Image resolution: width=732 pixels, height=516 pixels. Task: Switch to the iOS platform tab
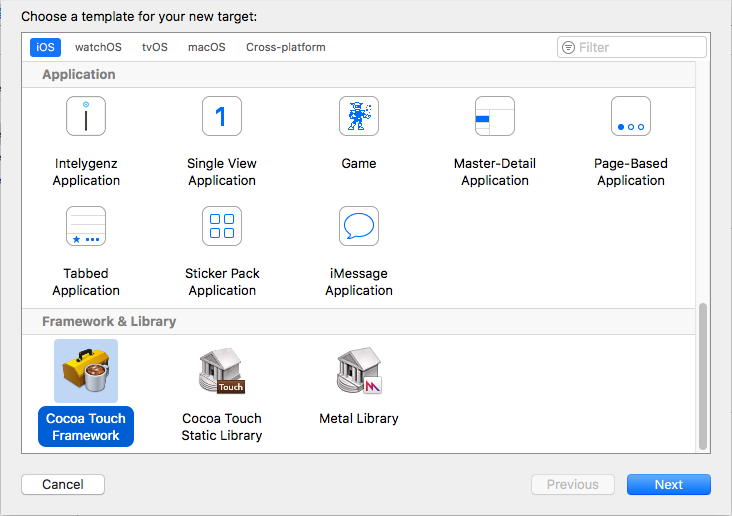pos(45,47)
